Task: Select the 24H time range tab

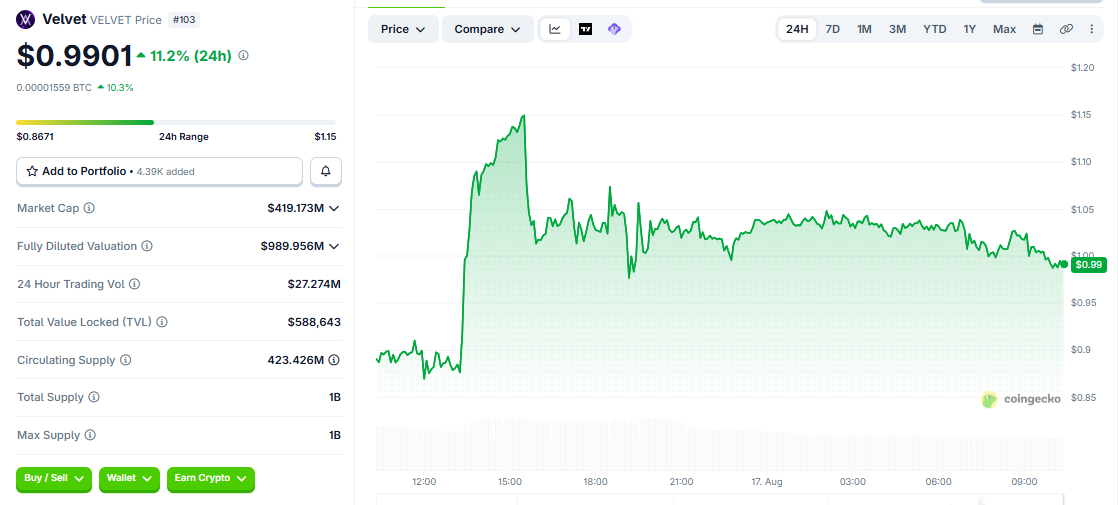Action: [x=797, y=29]
